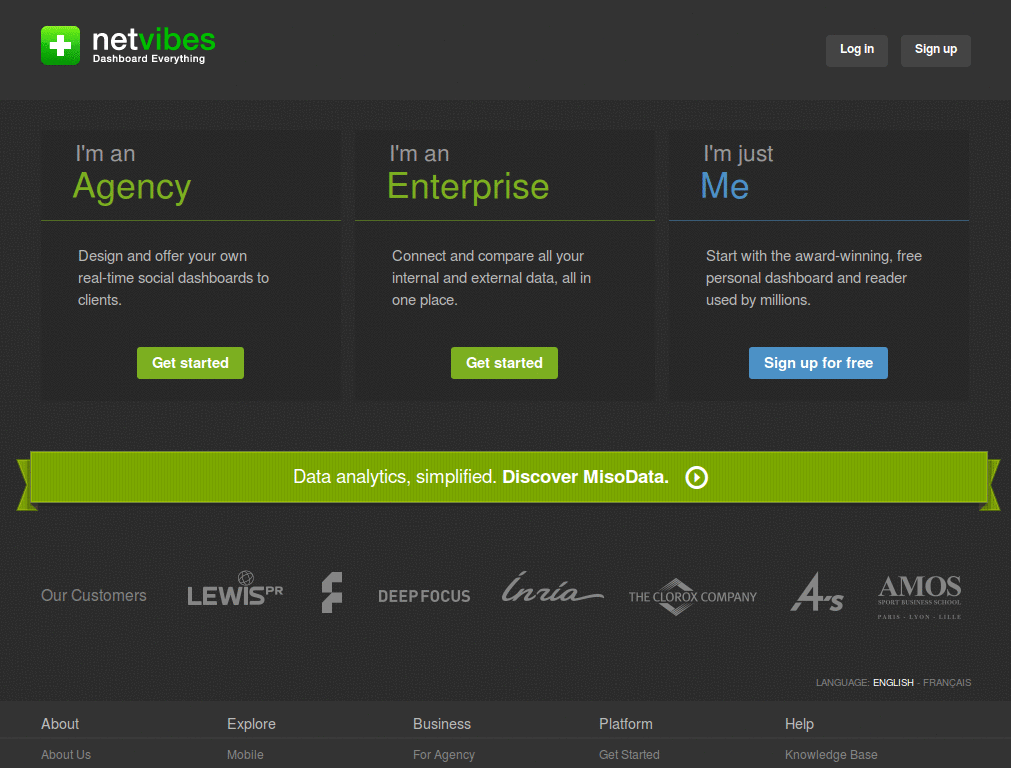Open the Mobile footer link
The image size is (1024, 768).
pyautogui.click(x=245, y=754)
